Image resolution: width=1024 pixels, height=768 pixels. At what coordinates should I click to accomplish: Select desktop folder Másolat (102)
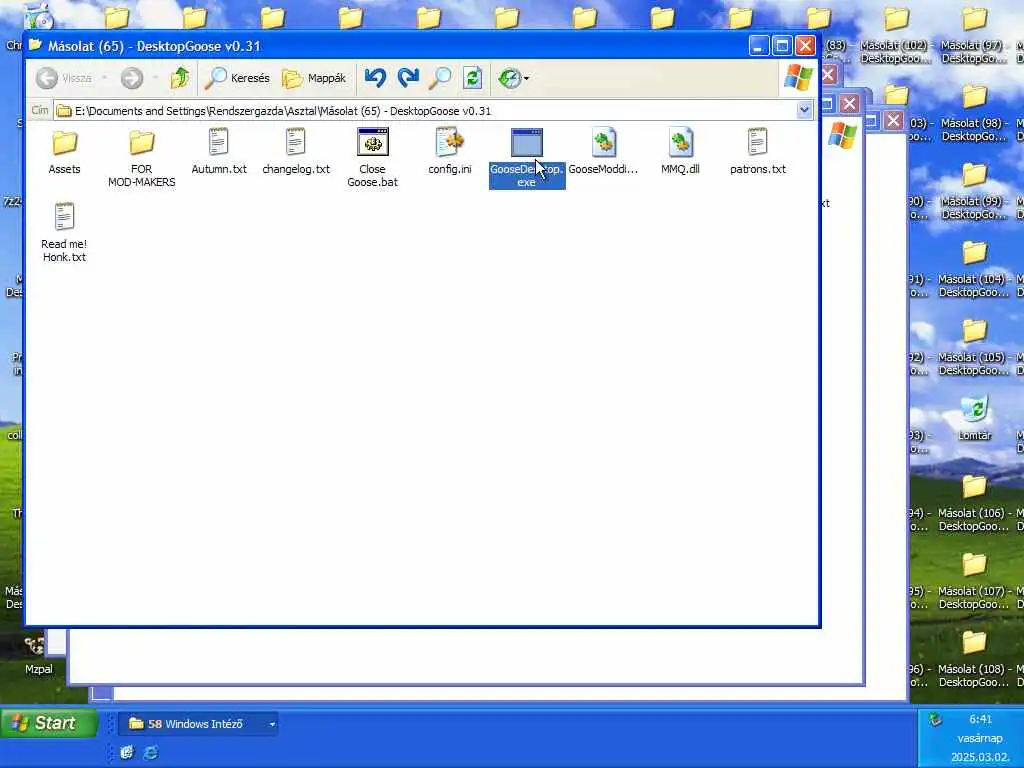[x=895, y=36]
